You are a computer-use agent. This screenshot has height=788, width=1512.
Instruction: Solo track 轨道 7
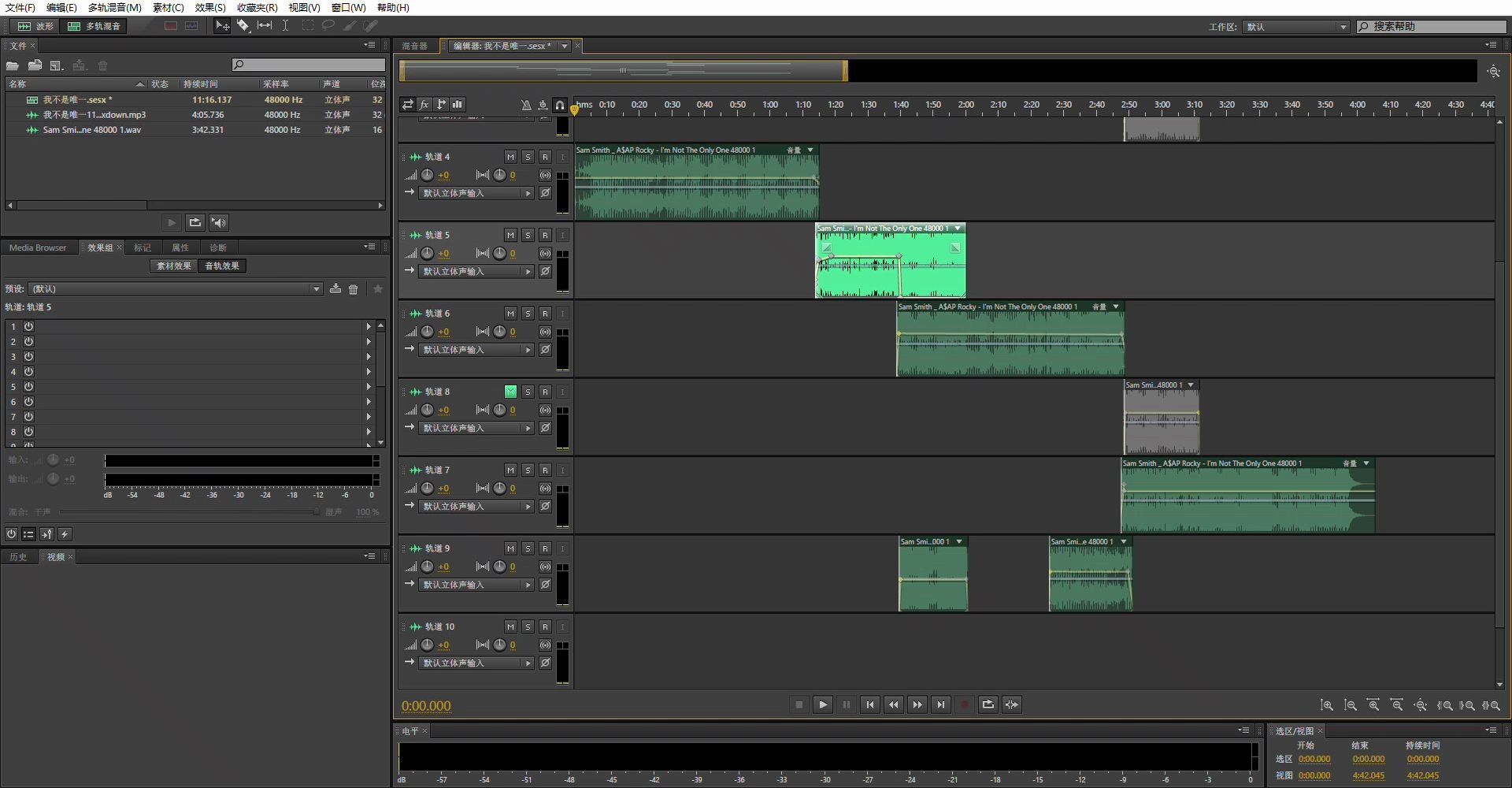(x=528, y=470)
